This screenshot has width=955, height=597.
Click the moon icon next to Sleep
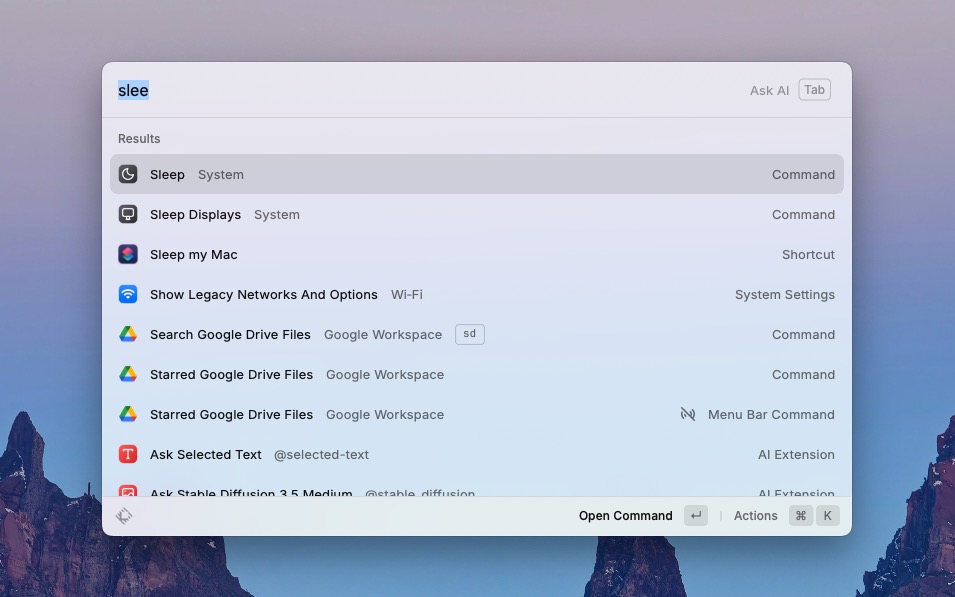point(128,174)
